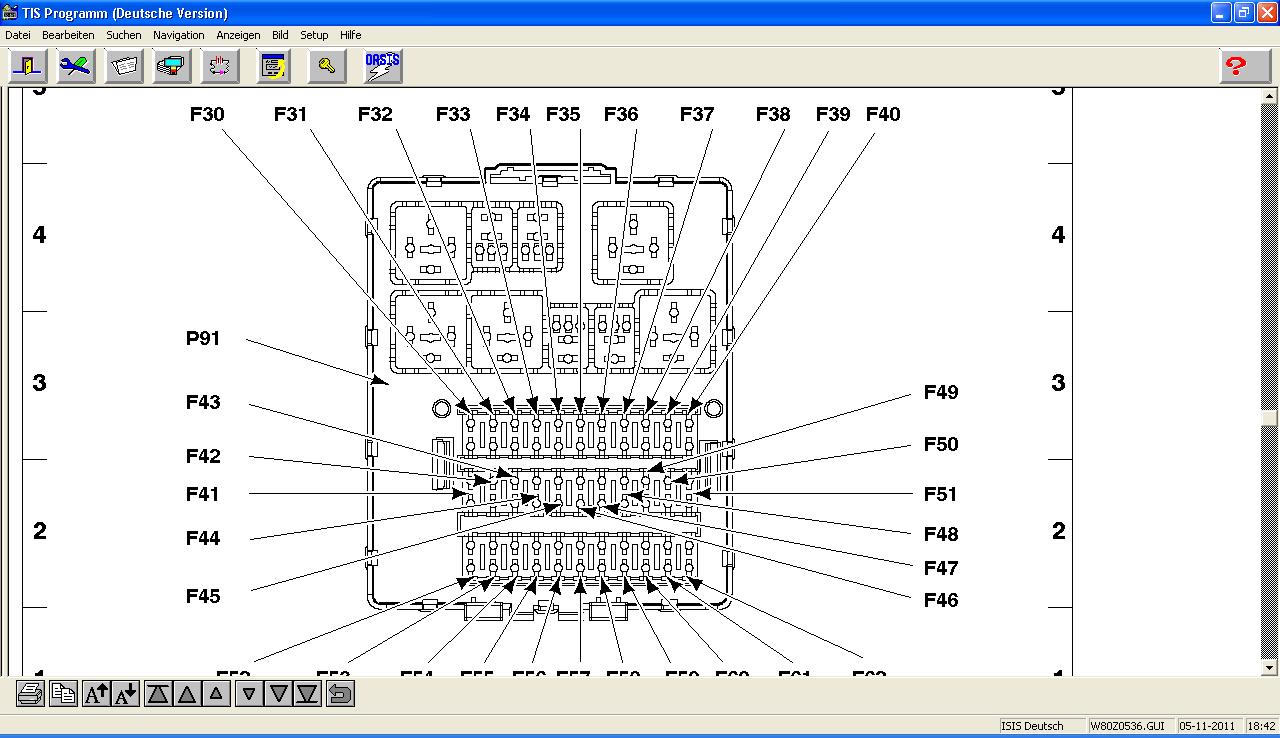Launch the ORSIS lightning icon

tap(382, 66)
